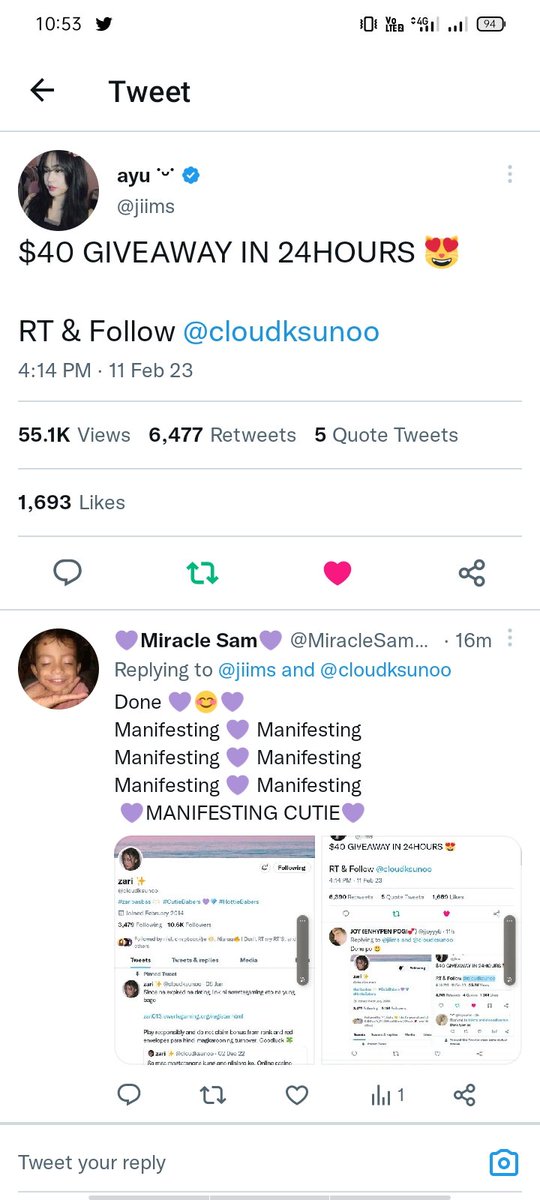Toggle the green retweet icon on main tweet
Viewport: 540px width, 1200px height.
coord(202,572)
